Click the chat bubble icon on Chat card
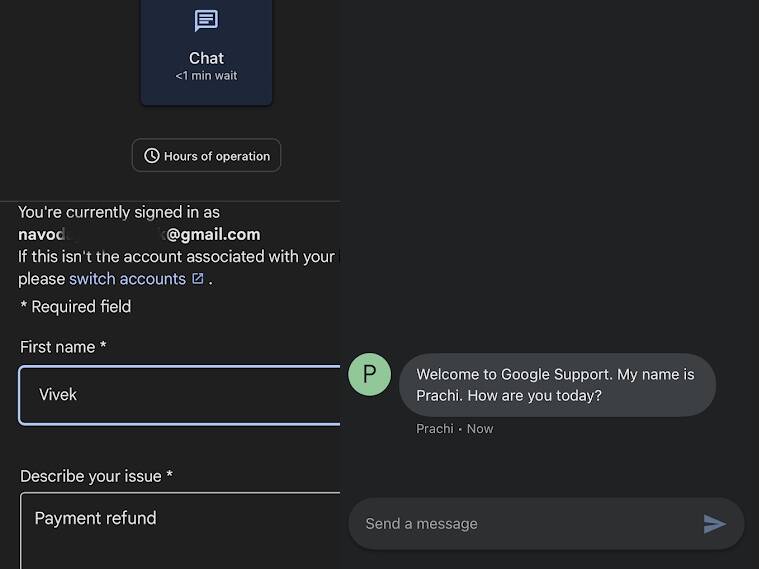This screenshot has width=759, height=569. click(206, 21)
